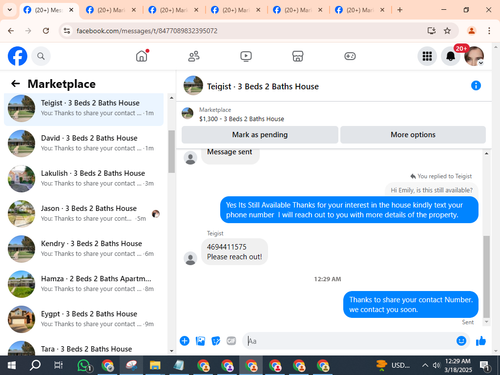Open the Jason 3 Beds 2 Baths conversation
The width and height of the screenshot is (500, 375).
[84, 214]
